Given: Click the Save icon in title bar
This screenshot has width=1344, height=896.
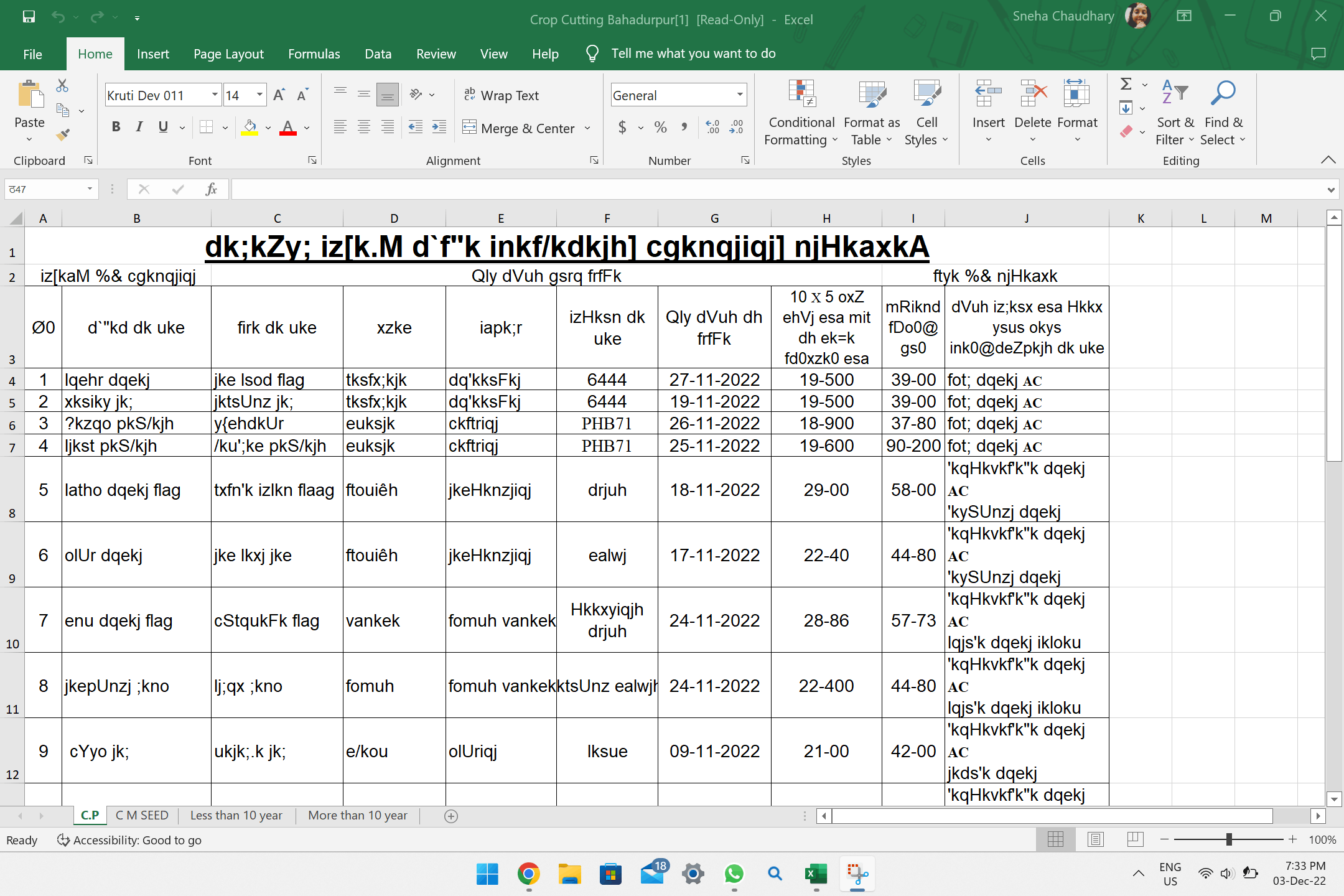Looking at the screenshot, I should pos(29,17).
